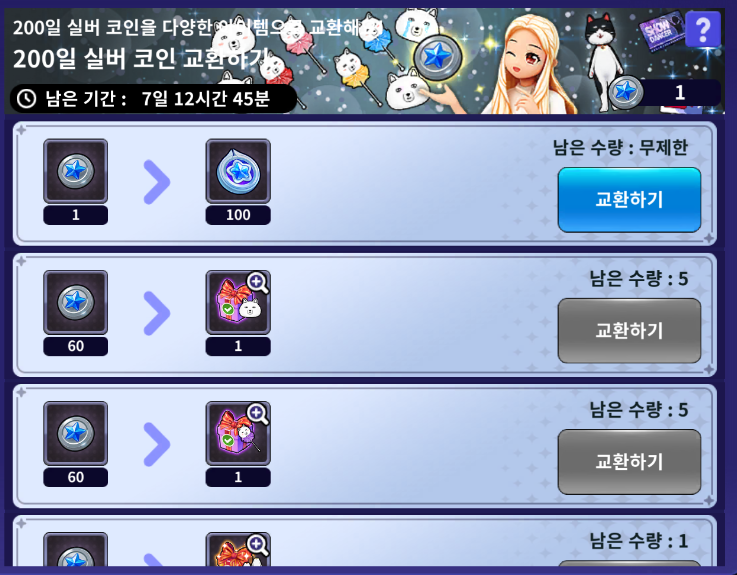The height and width of the screenshot is (575, 737).
Task: Click the chevron arrow in third row
Action: [x=157, y=444]
